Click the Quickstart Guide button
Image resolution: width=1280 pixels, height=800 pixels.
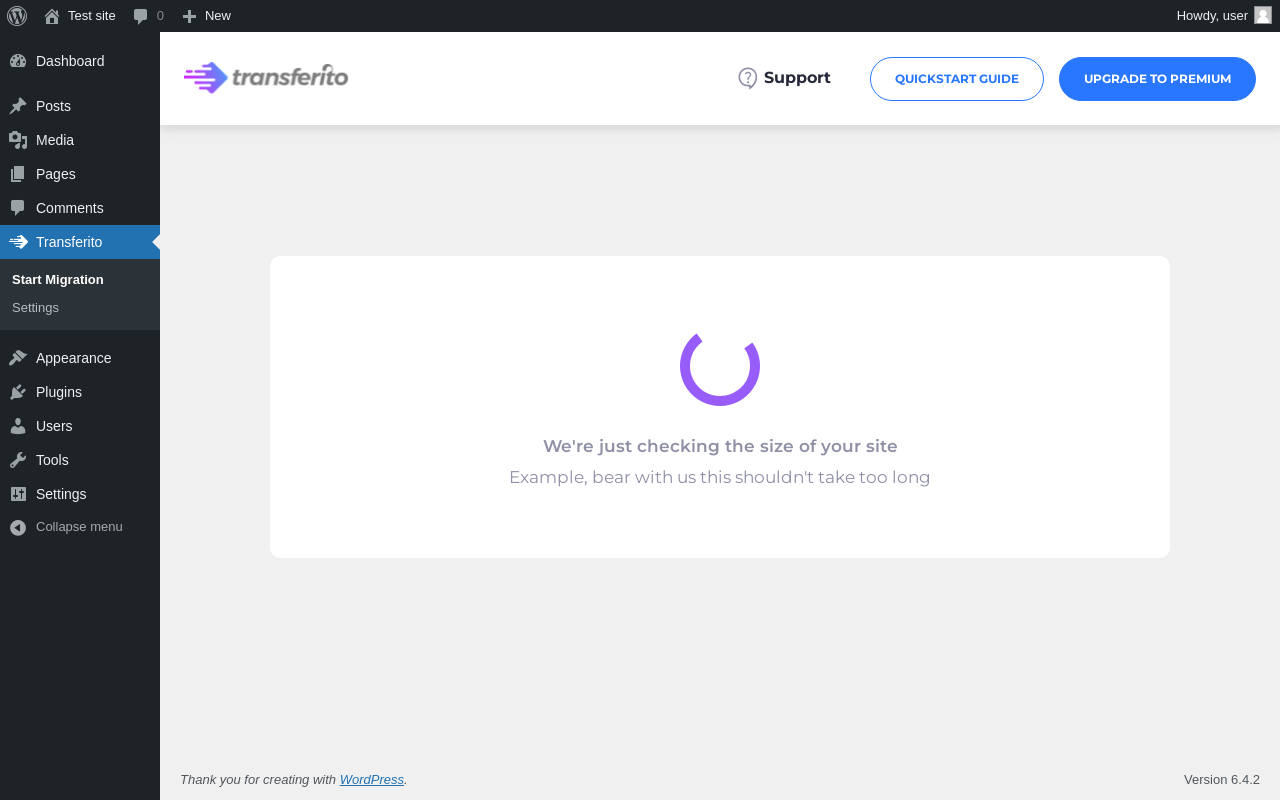(x=957, y=79)
